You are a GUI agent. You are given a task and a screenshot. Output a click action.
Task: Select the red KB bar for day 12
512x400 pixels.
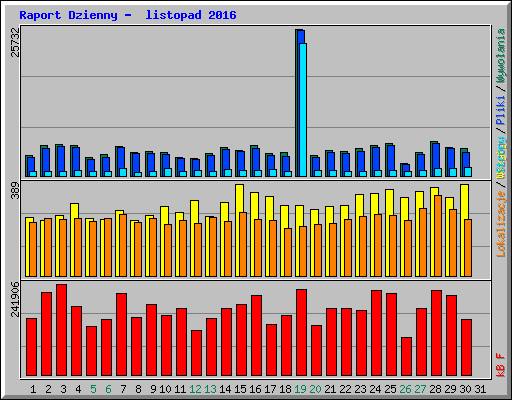(196, 353)
